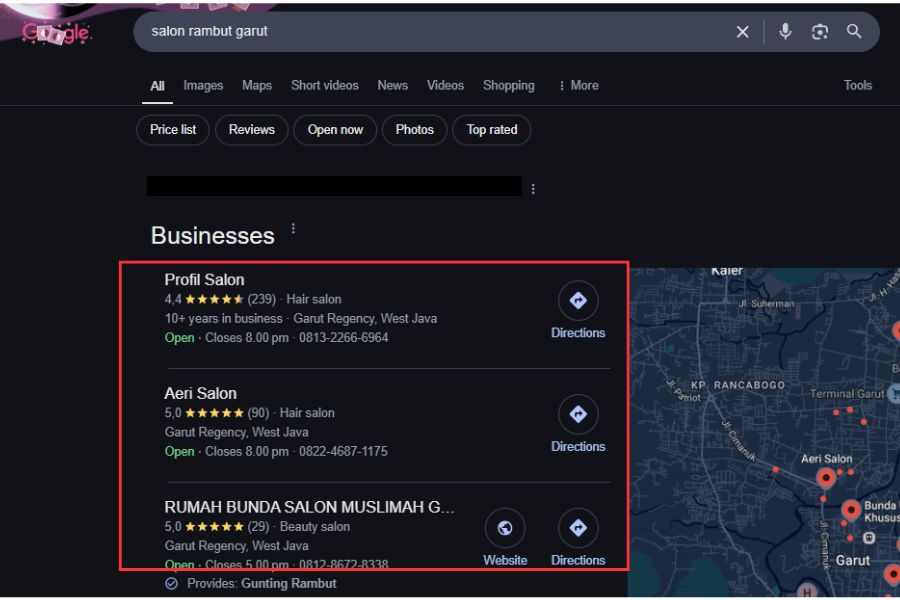Switch to the Maps tab
This screenshot has height=600, width=900.
pos(257,86)
